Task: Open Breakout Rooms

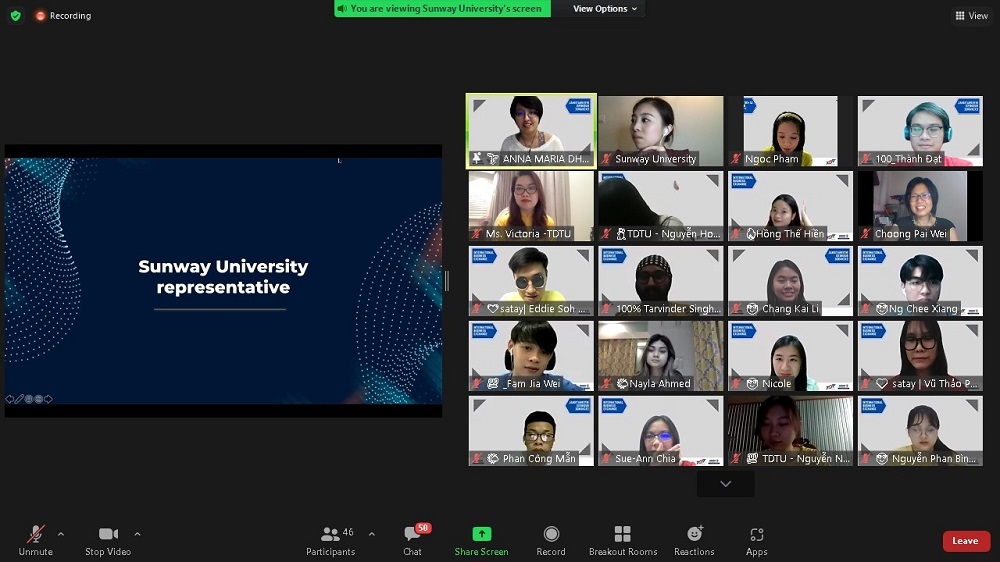Action: click(x=623, y=540)
